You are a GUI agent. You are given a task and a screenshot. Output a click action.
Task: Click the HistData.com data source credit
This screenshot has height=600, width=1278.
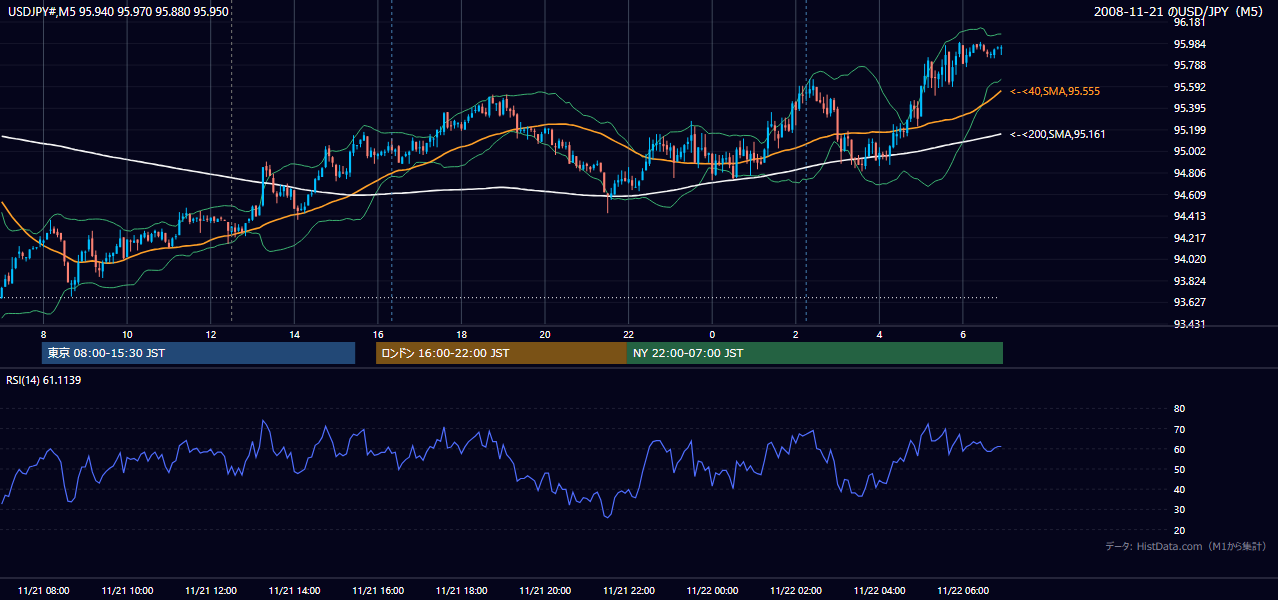click(1186, 546)
